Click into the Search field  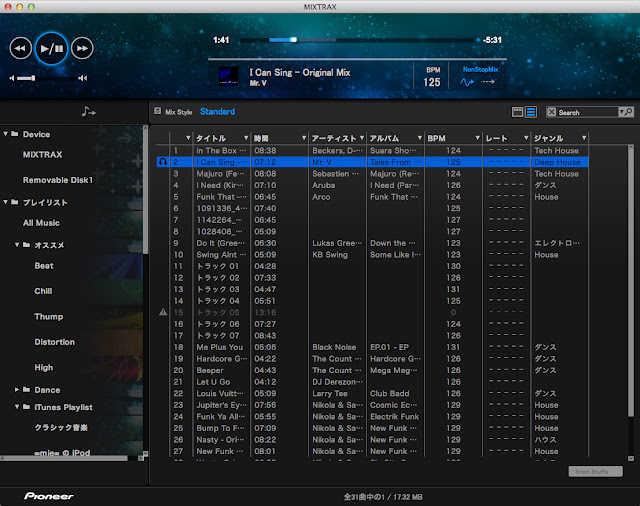(x=587, y=112)
